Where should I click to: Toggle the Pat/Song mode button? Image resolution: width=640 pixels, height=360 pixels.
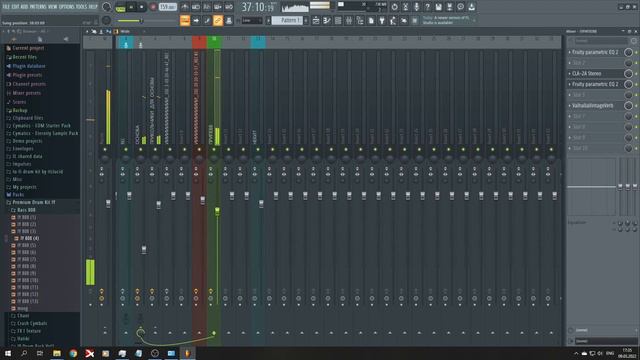[120, 7]
